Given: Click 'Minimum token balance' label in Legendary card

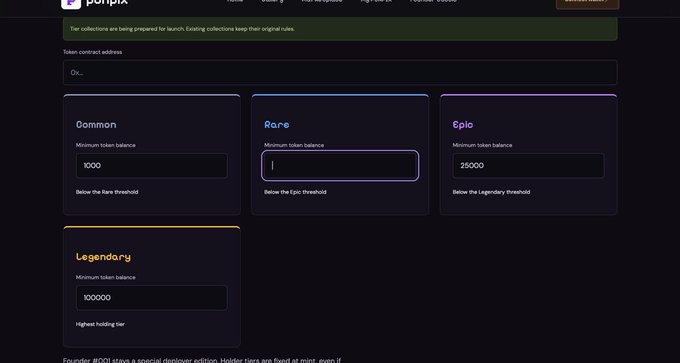Looking at the screenshot, I should [x=106, y=277].
